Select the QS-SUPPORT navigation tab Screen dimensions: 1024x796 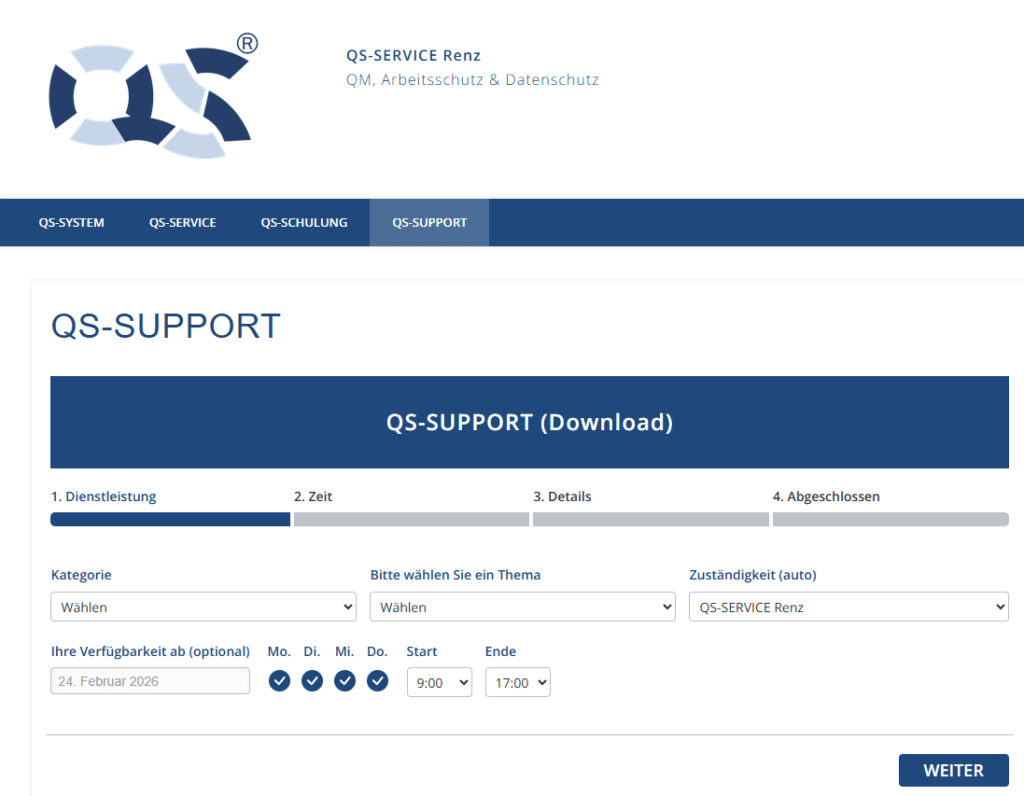(x=429, y=223)
